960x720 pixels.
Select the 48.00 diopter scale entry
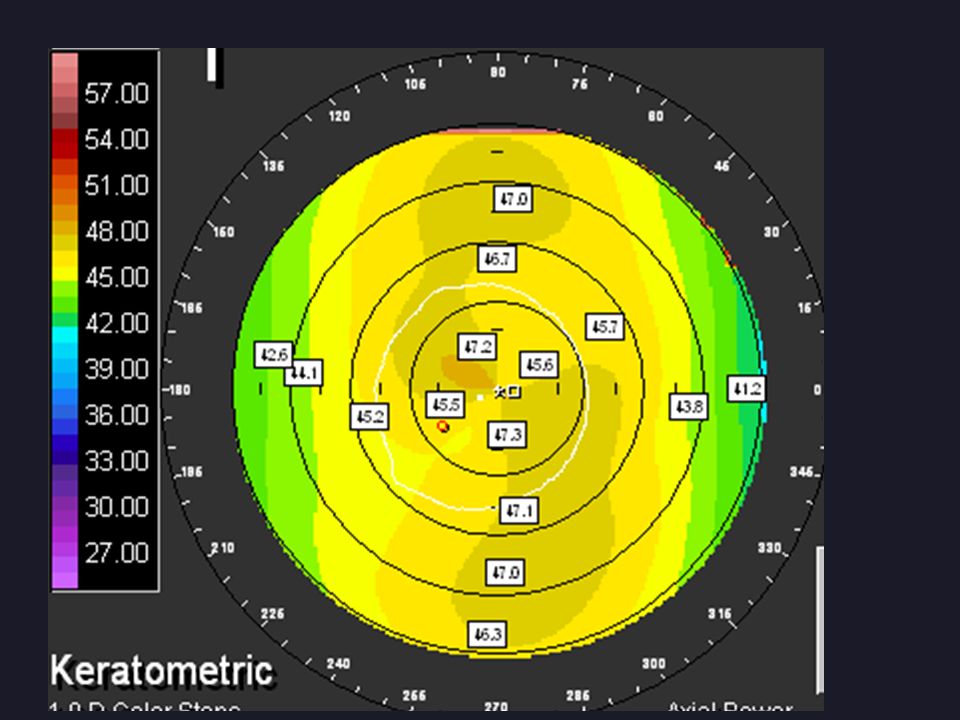(x=116, y=231)
